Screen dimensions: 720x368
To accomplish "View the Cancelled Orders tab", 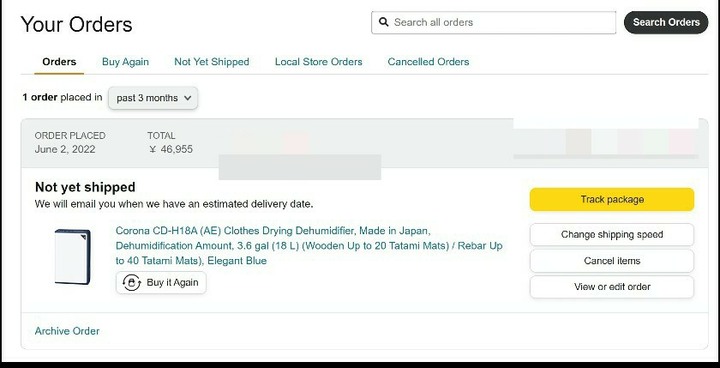I will pos(428,62).
